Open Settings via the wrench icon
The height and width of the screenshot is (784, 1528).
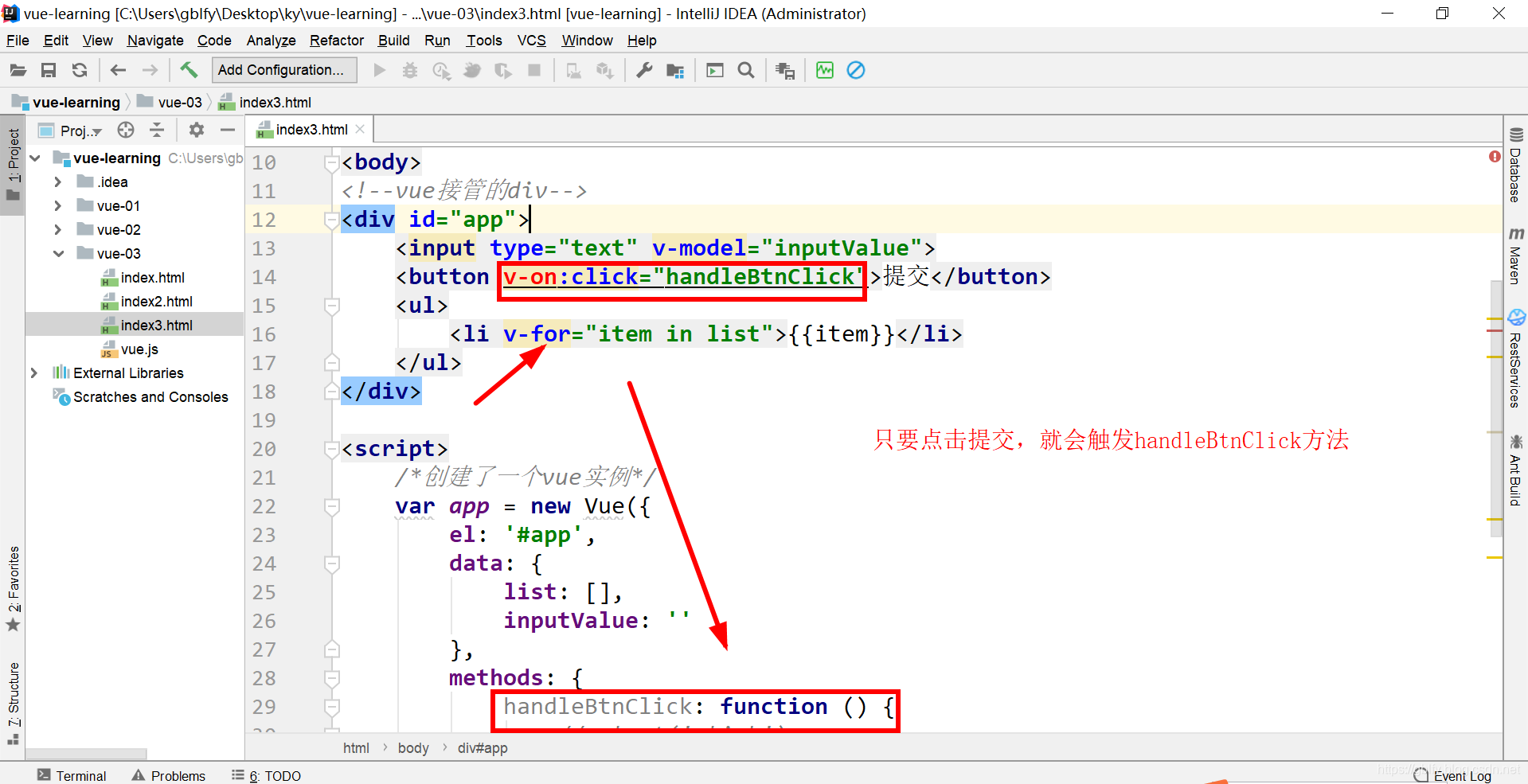coord(644,70)
